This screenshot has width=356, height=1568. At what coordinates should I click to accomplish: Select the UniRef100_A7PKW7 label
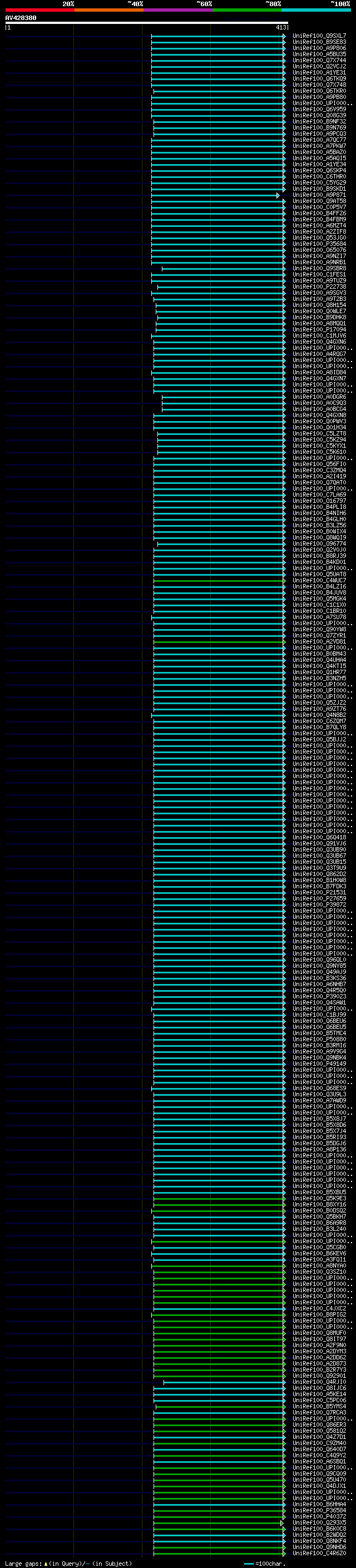[x=319, y=146]
